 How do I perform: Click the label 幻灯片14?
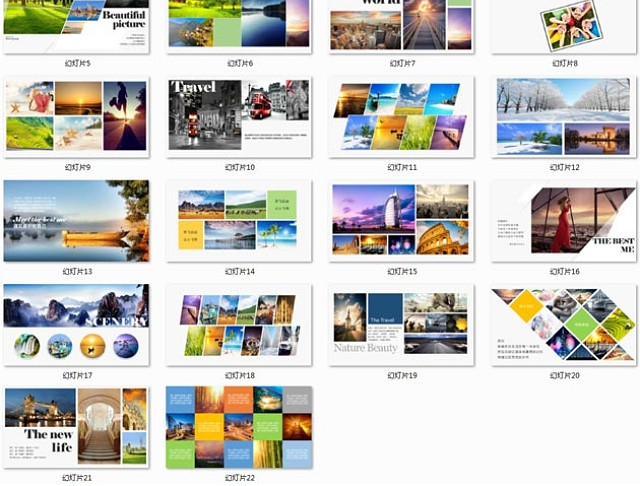(240, 271)
